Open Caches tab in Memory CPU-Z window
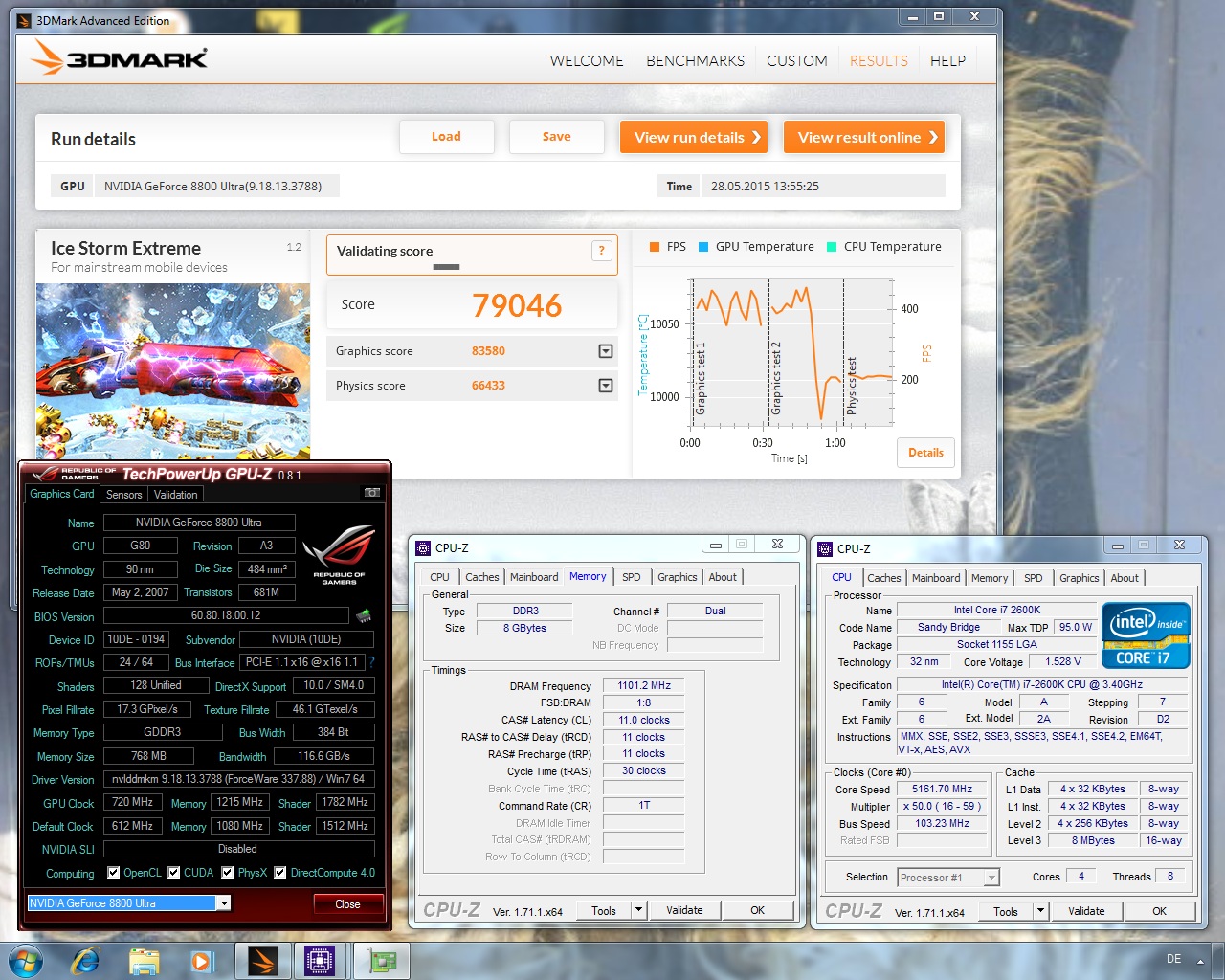The width and height of the screenshot is (1225, 980). [x=482, y=577]
